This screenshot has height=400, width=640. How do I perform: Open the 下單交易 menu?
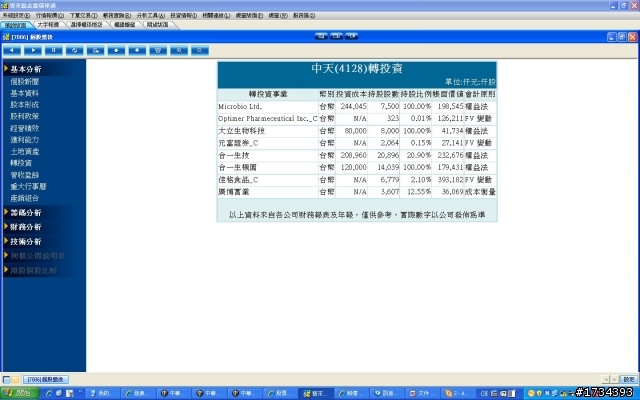(x=84, y=16)
